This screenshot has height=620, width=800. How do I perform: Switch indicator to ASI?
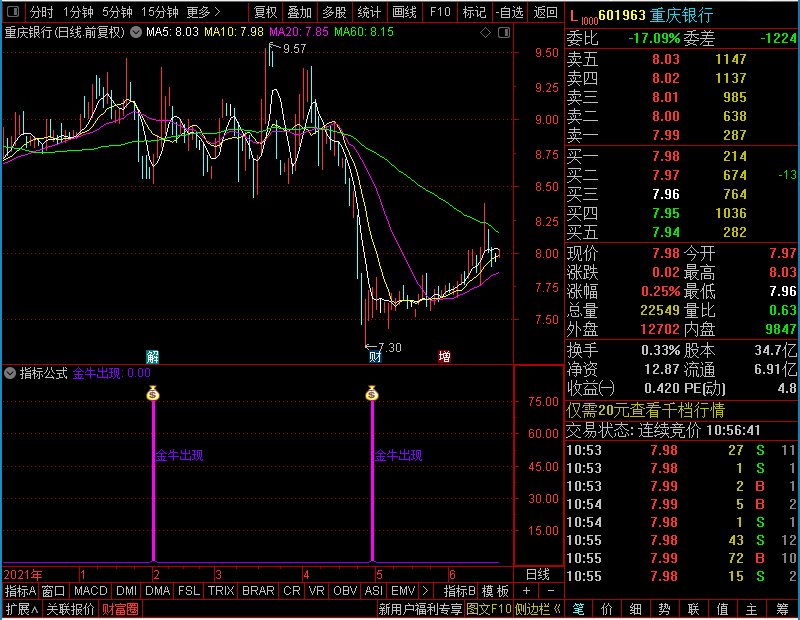(x=373, y=591)
